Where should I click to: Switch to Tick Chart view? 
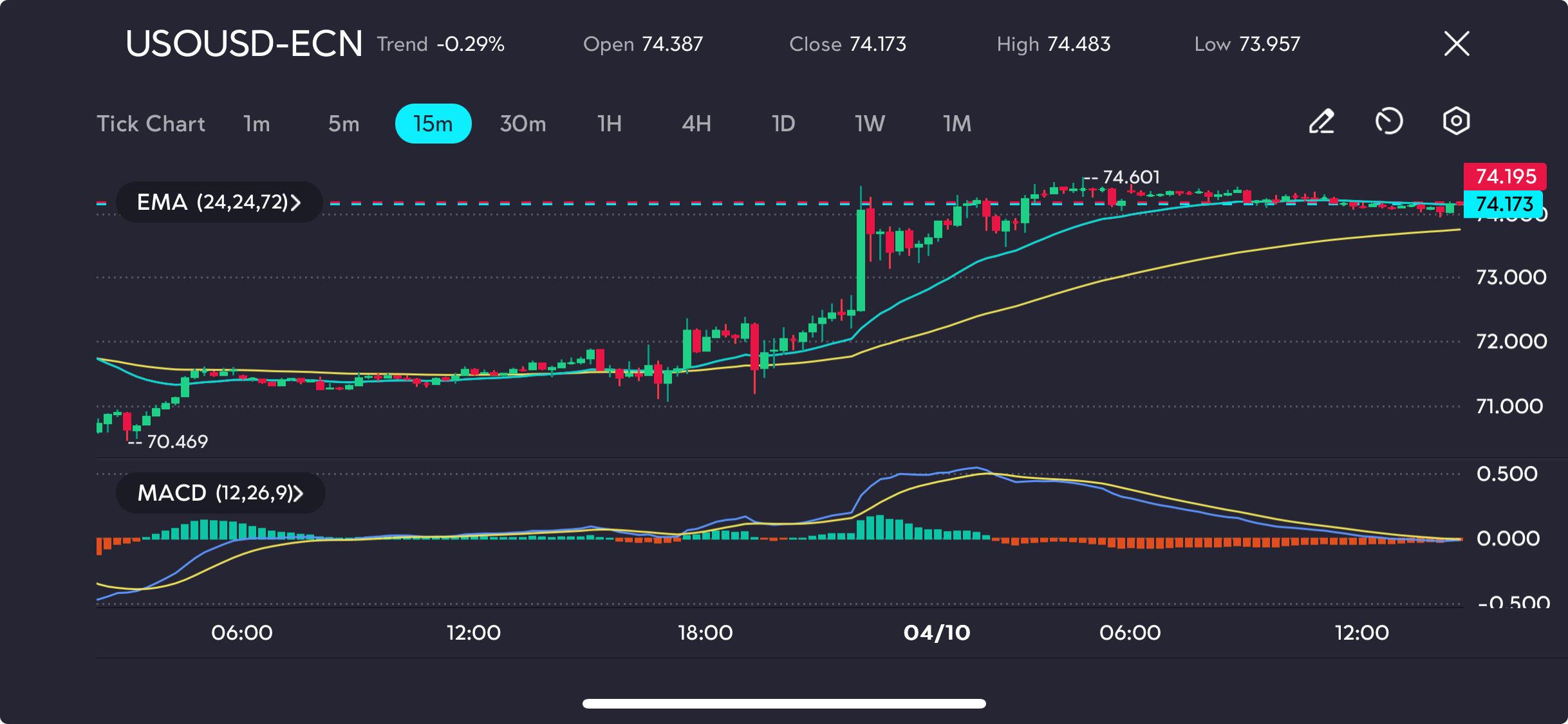(151, 124)
